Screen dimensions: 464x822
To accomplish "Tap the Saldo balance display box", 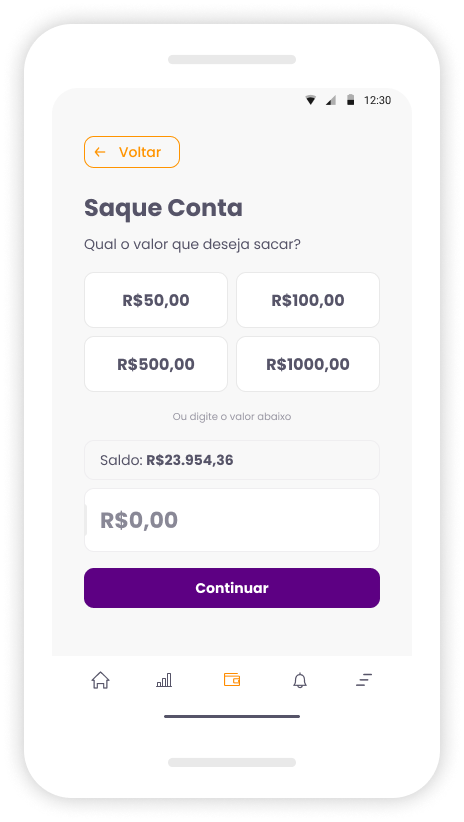I will pyautogui.click(x=232, y=460).
